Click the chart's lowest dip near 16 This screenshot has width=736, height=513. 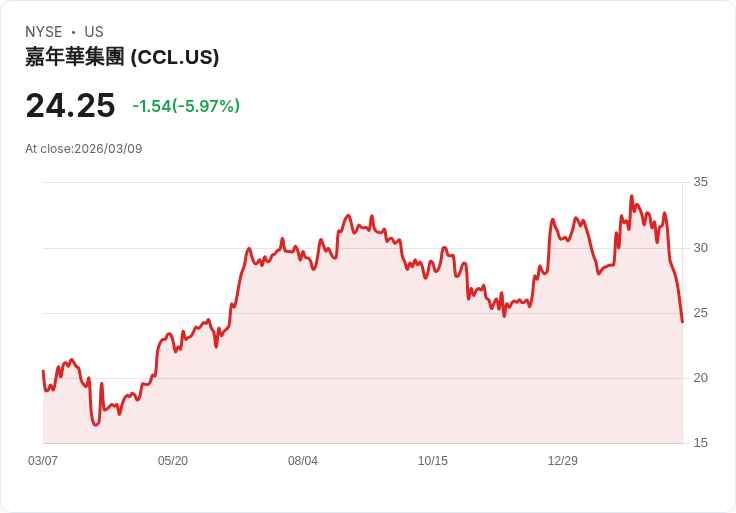[96, 425]
